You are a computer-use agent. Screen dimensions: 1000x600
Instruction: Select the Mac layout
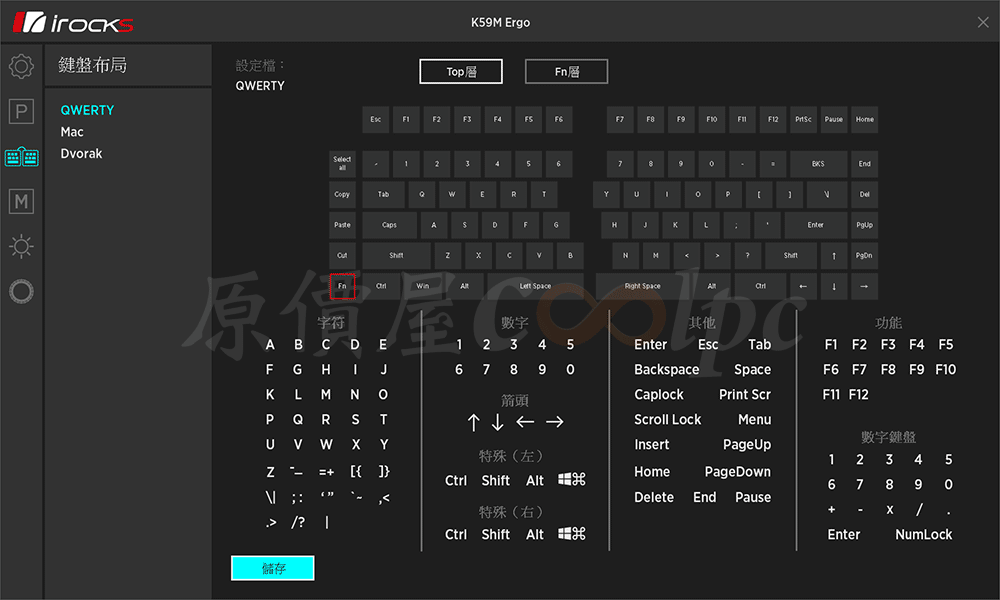(72, 132)
